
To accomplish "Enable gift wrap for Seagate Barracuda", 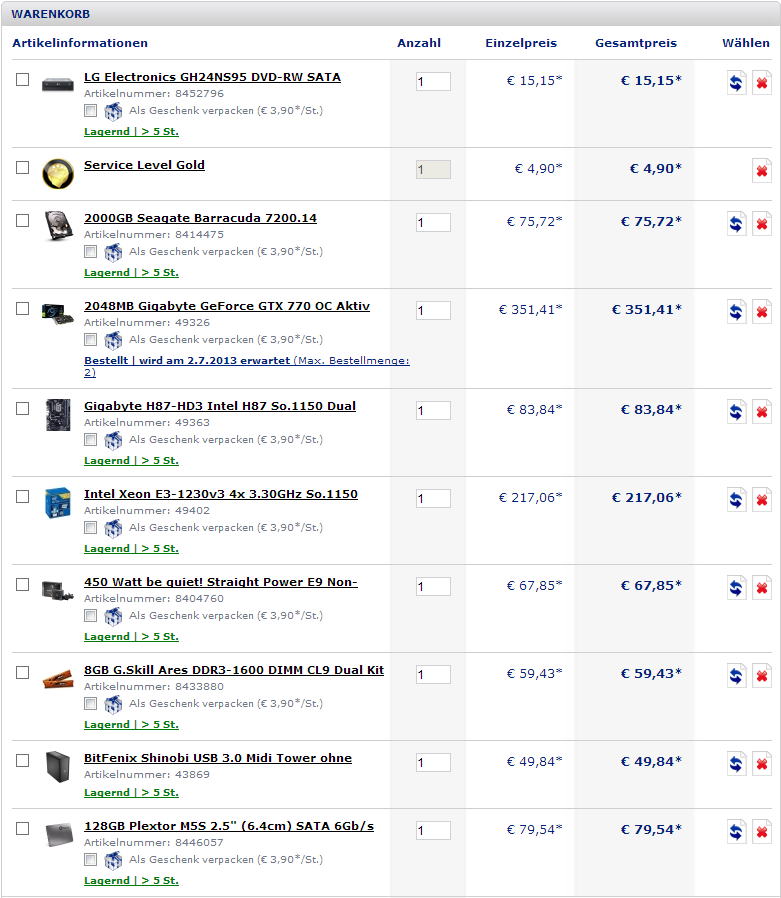I will pyautogui.click(x=90, y=251).
